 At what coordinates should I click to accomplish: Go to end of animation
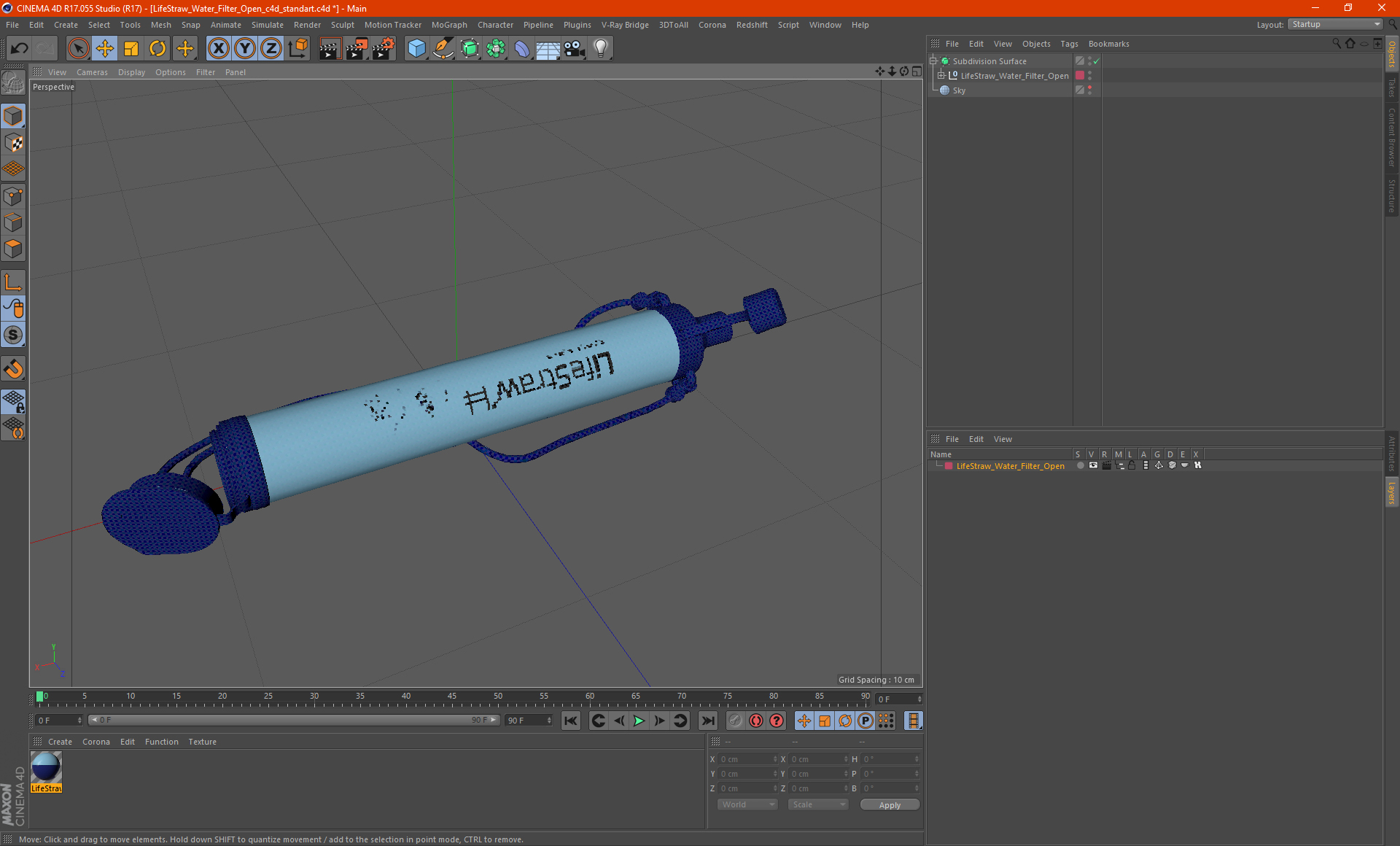pos(707,721)
